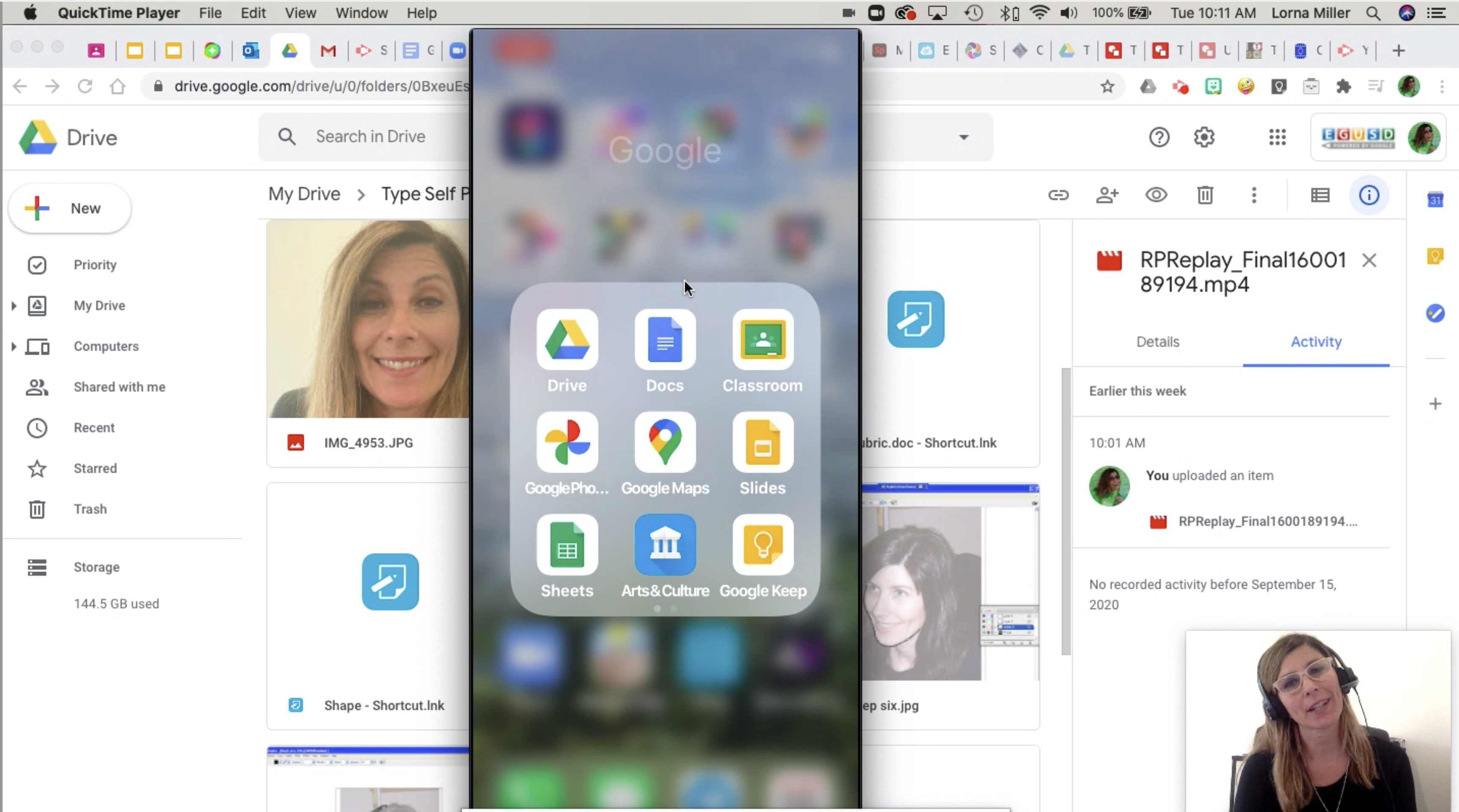The image size is (1459, 812).
Task: Click the Share (add person) icon
Action: [1107, 195]
